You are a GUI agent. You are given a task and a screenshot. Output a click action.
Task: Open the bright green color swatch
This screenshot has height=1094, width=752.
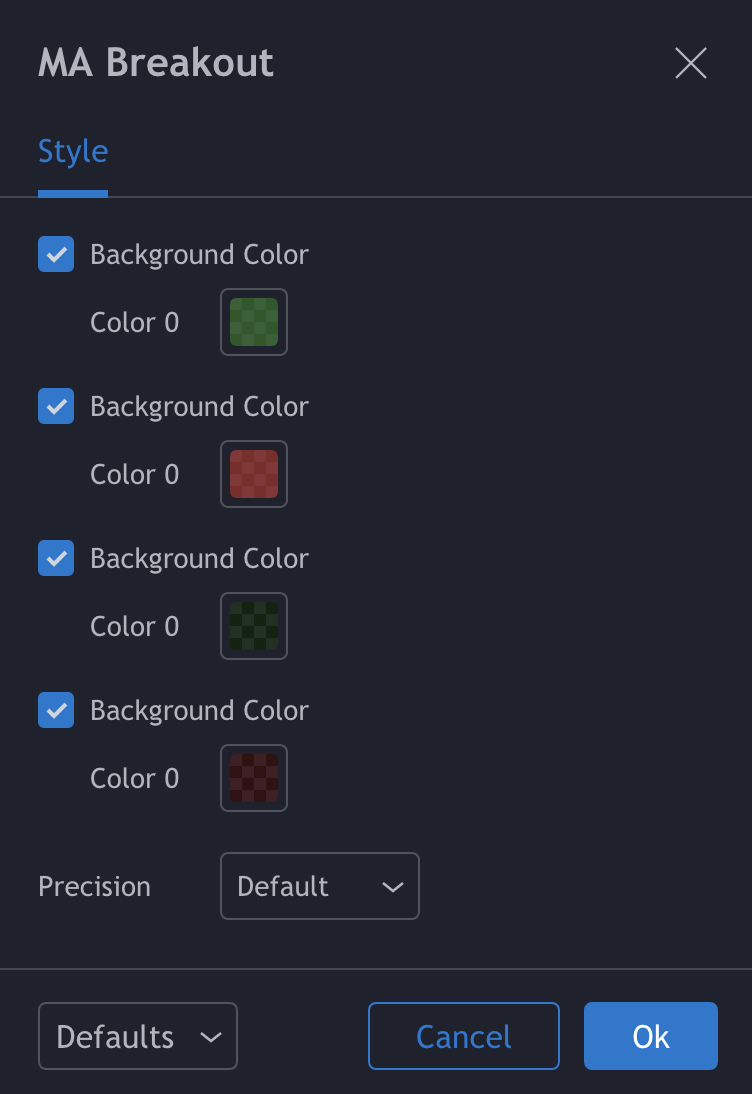254,322
